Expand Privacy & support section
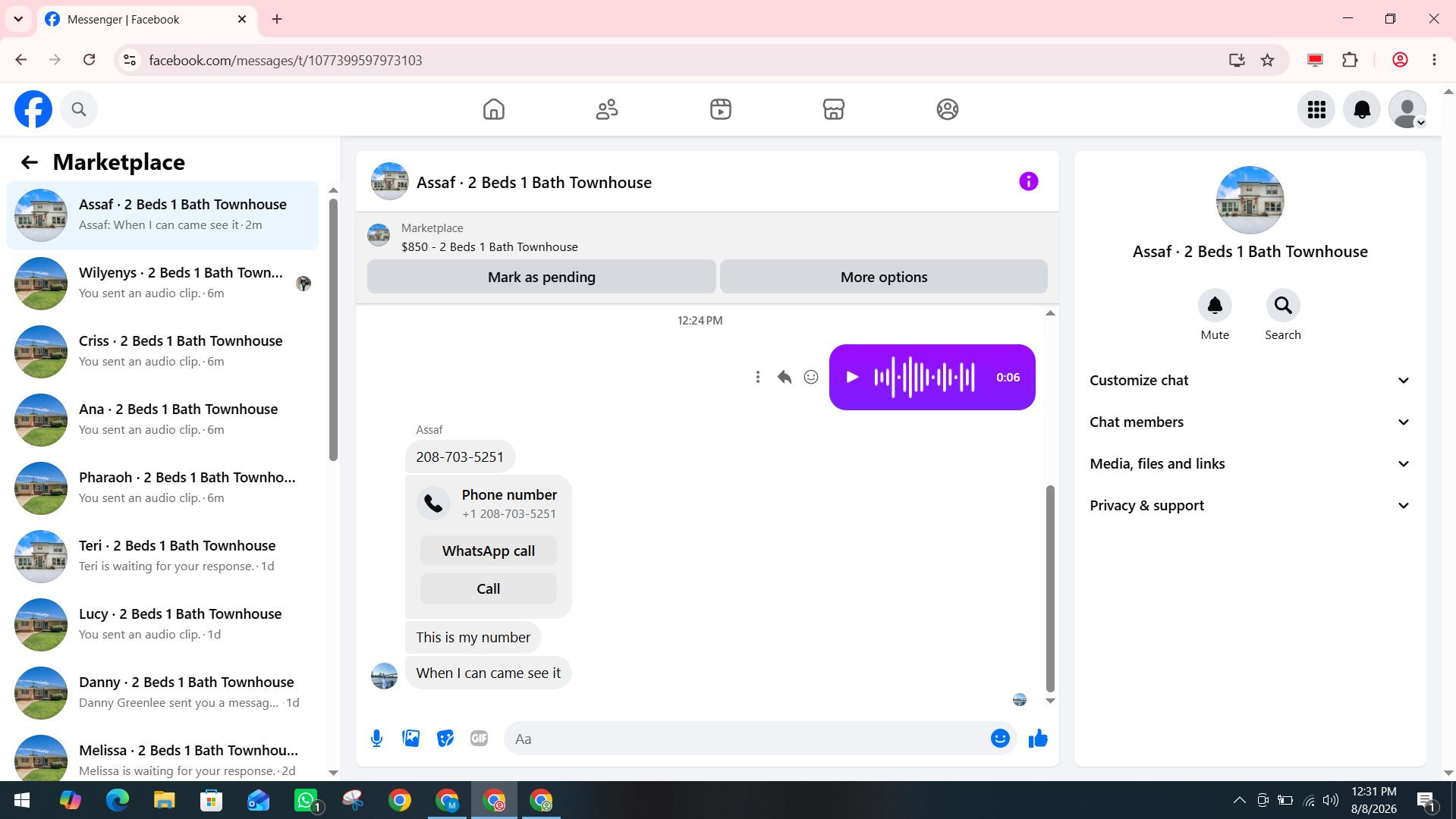 point(1250,506)
